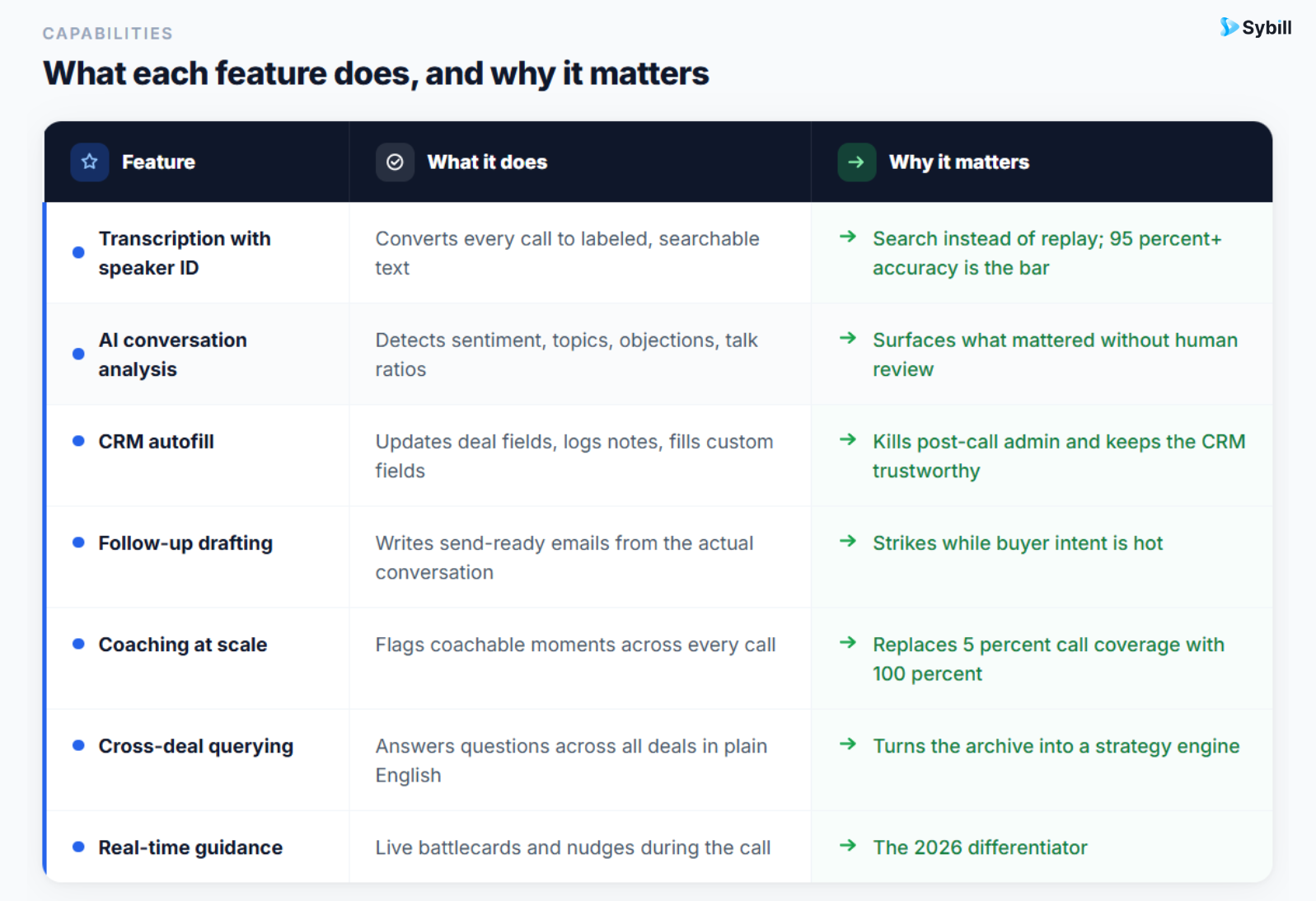Image resolution: width=1316 pixels, height=901 pixels.
Task: Select the 'CRM autofill' feature name
Action: (x=156, y=442)
